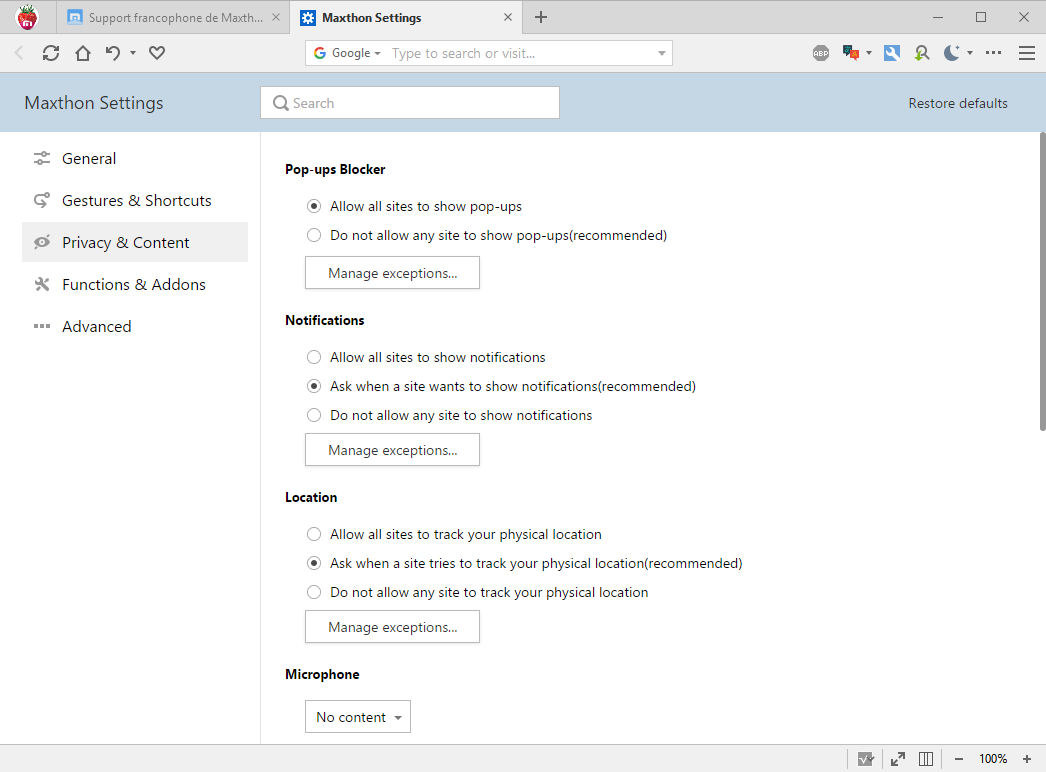Expand the Google search engine selector
Viewport: 1046px width, 772px height.
click(x=378, y=53)
